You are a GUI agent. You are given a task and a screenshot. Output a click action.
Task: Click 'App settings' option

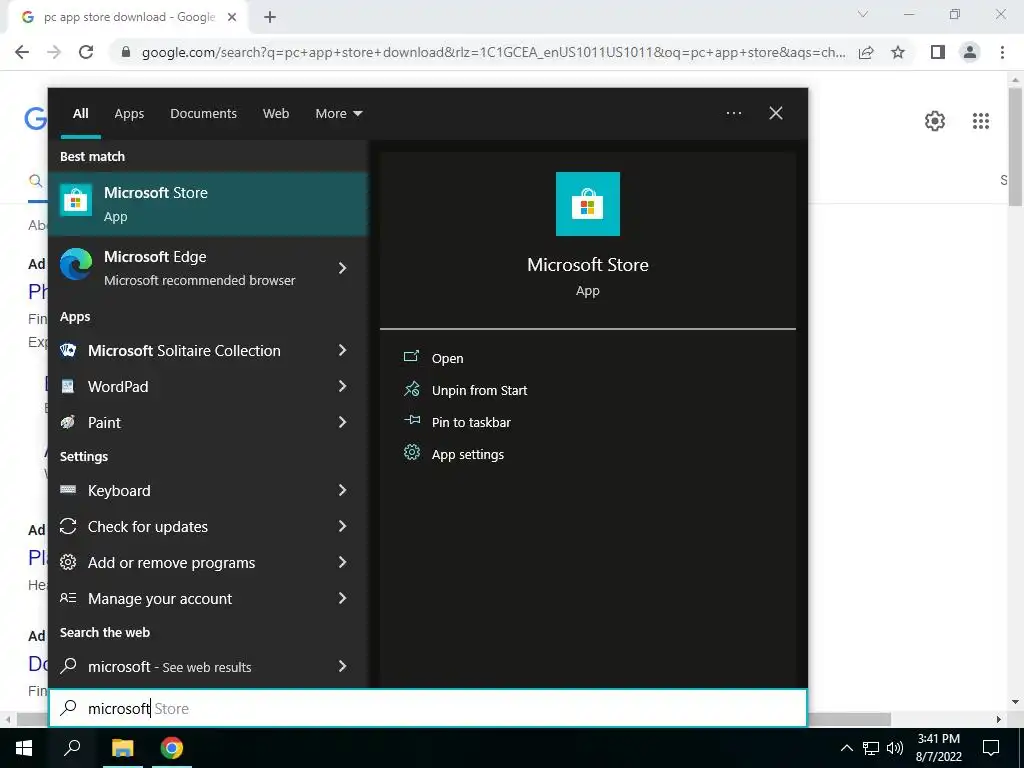click(x=468, y=455)
